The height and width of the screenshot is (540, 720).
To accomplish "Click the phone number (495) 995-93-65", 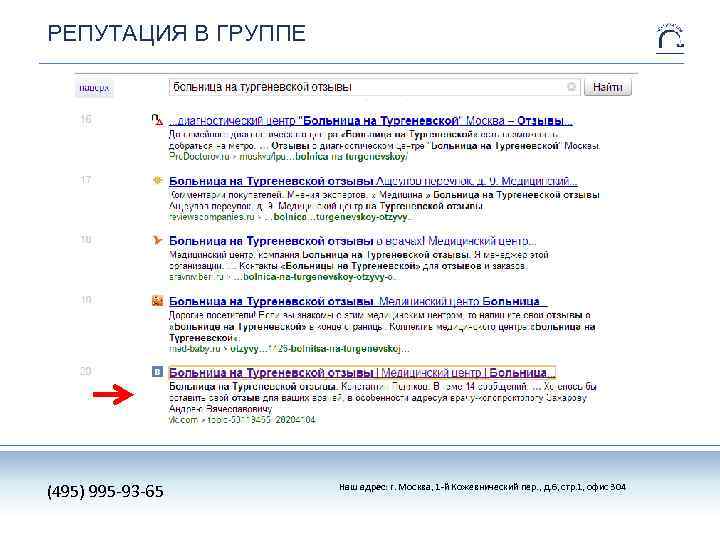I will pos(105,491).
